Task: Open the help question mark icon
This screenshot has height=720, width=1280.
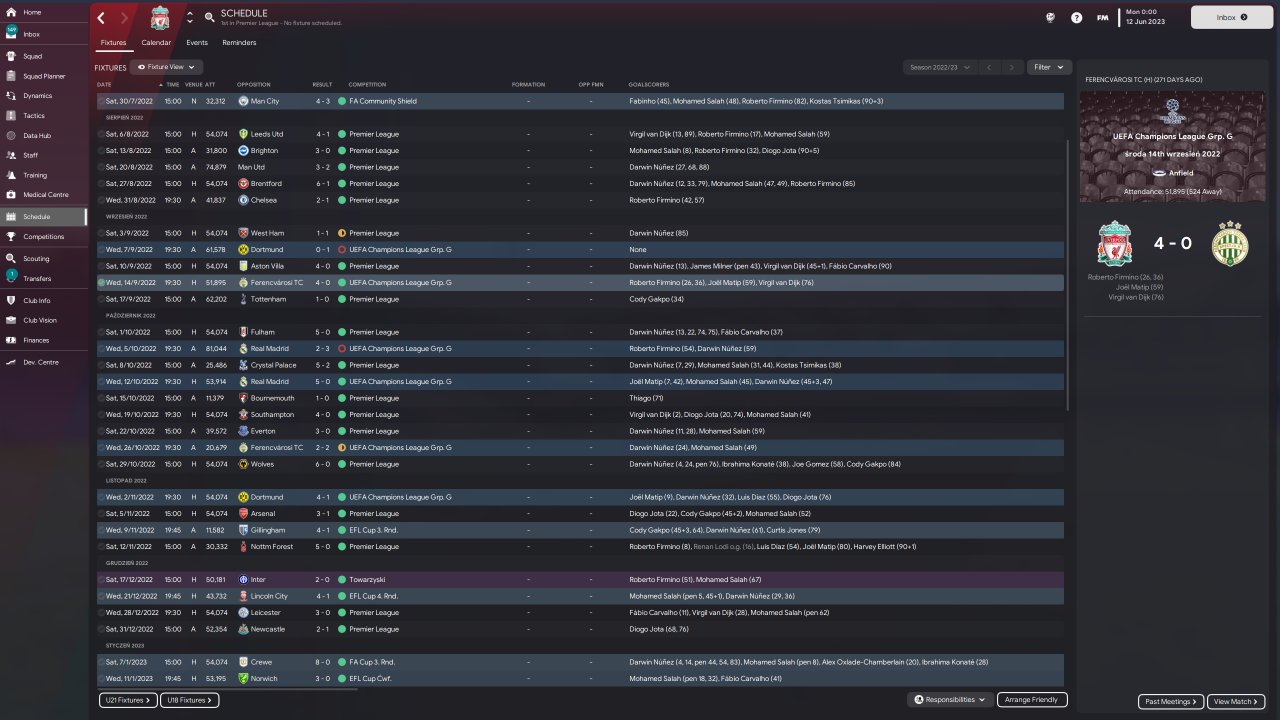Action: click(x=1076, y=18)
